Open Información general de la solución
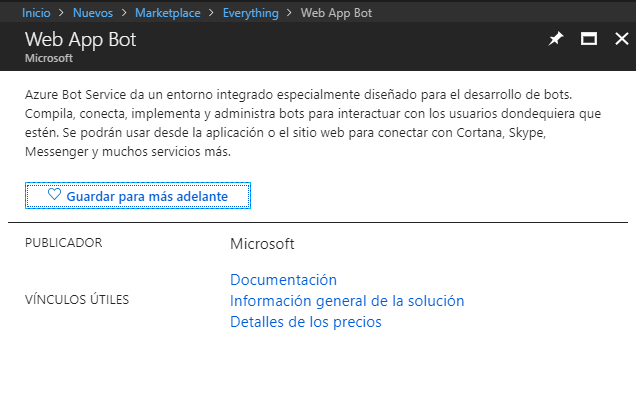This screenshot has height=420, width=636. tap(347, 301)
